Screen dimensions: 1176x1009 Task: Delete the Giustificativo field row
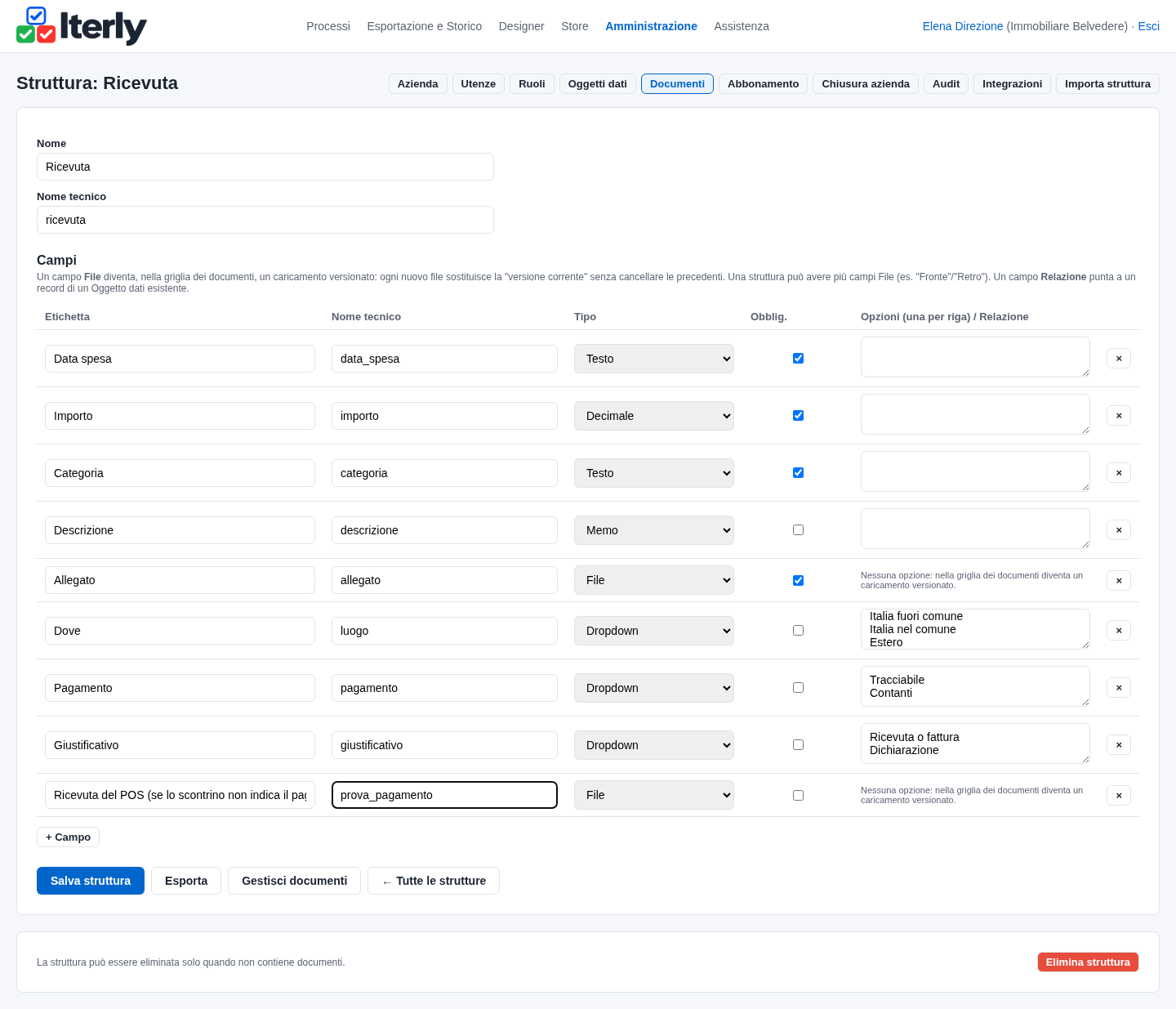click(1119, 745)
